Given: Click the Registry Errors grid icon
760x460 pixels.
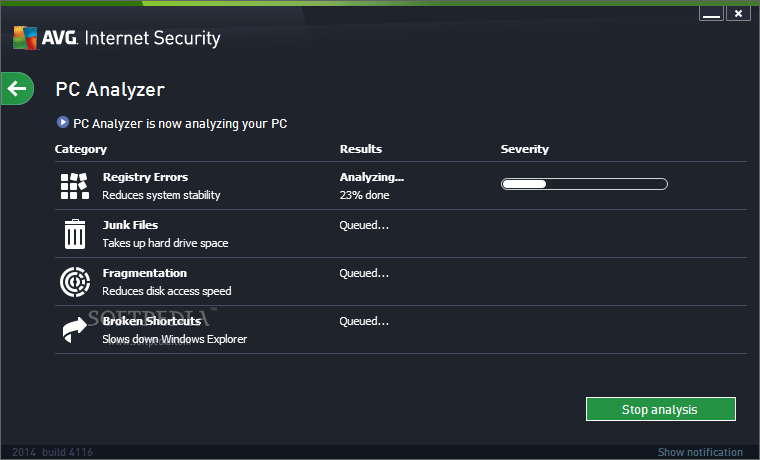Looking at the screenshot, I should tap(75, 186).
